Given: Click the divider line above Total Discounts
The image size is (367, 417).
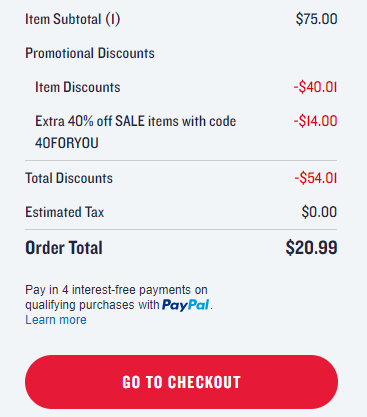Looking at the screenshot, I should point(181,160).
